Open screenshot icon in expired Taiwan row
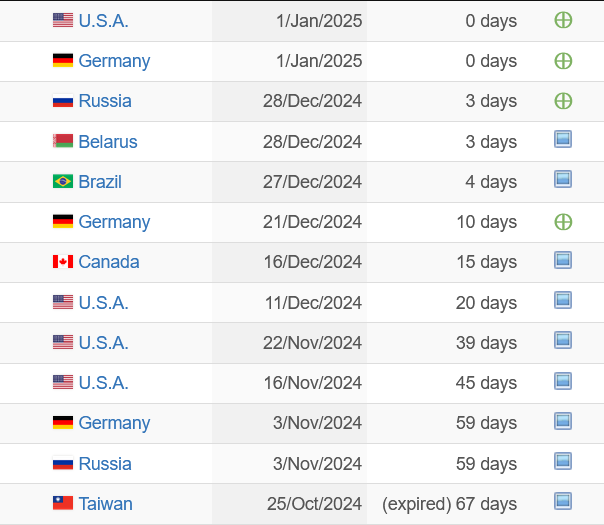The height and width of the screenshot is (525, 604). click(563, 502)
